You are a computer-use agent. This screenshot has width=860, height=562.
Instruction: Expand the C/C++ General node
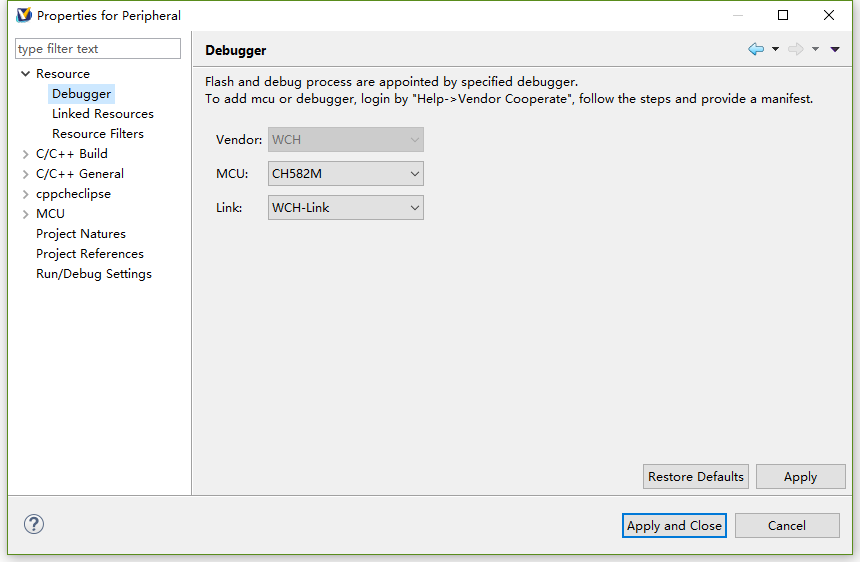tap(26, 174)
